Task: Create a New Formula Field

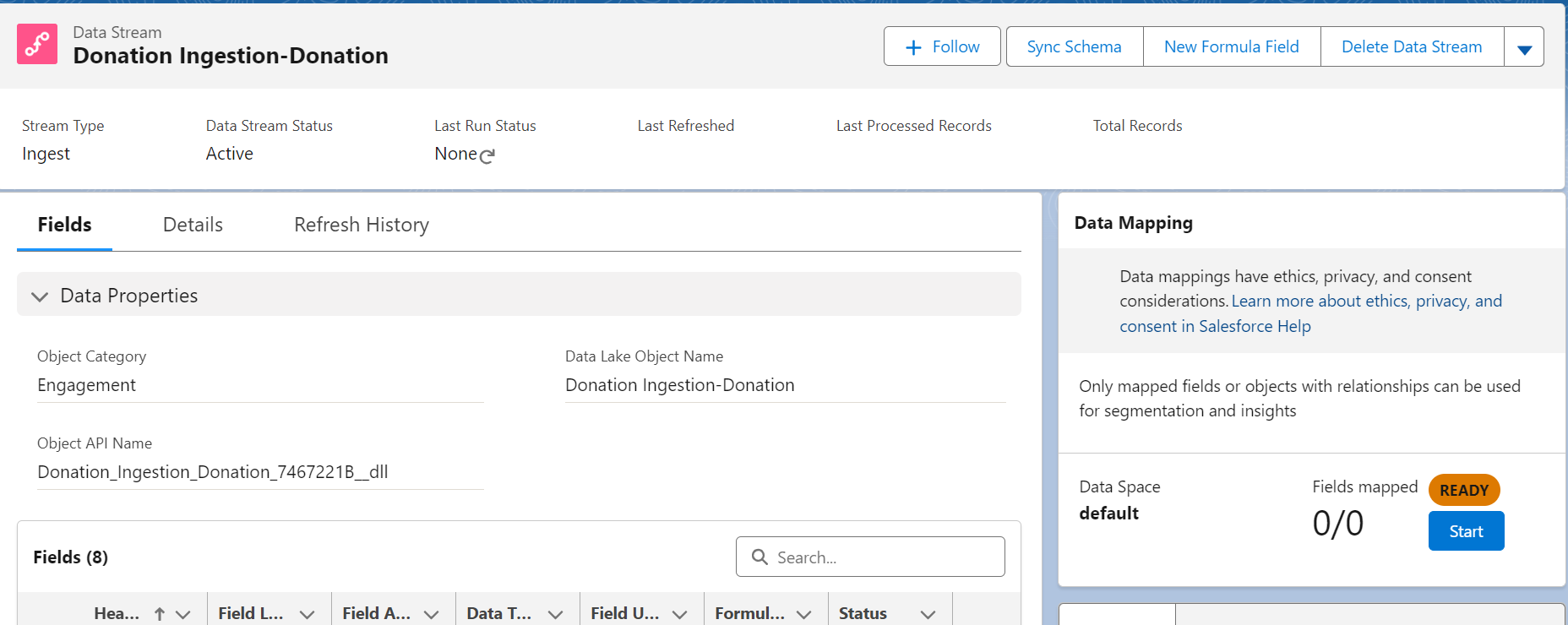Action: coord(1232,46)
